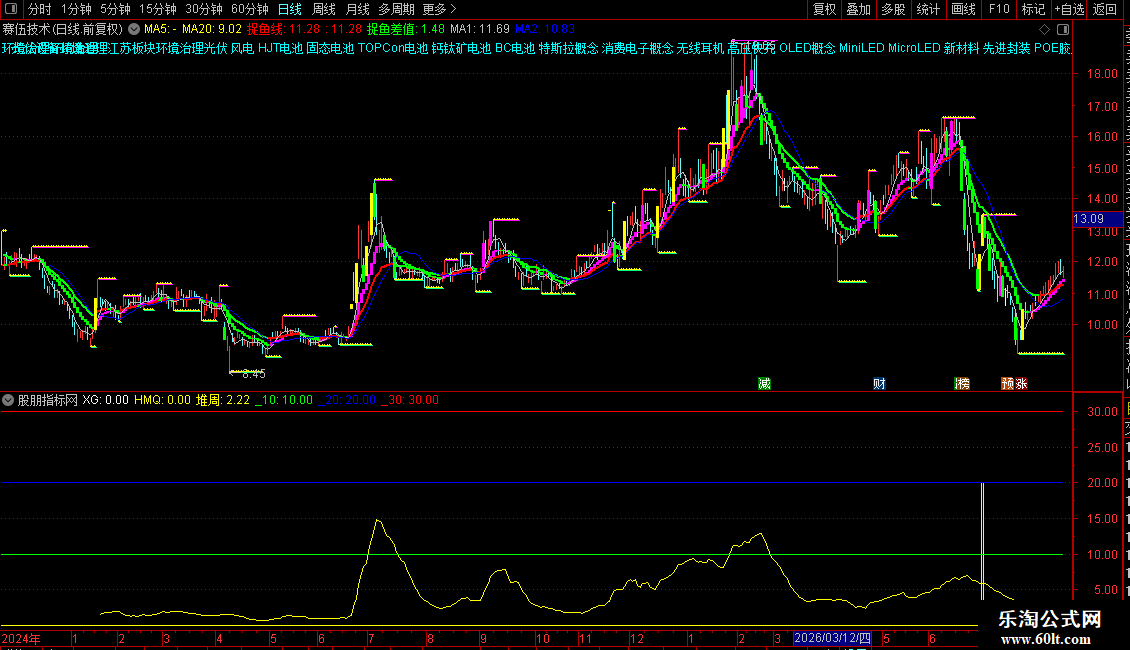Image resolution: width=1130 pixels, height=650 pixels.
Task: Click the 先进封装 concept link
Action: pos(1007,48)
